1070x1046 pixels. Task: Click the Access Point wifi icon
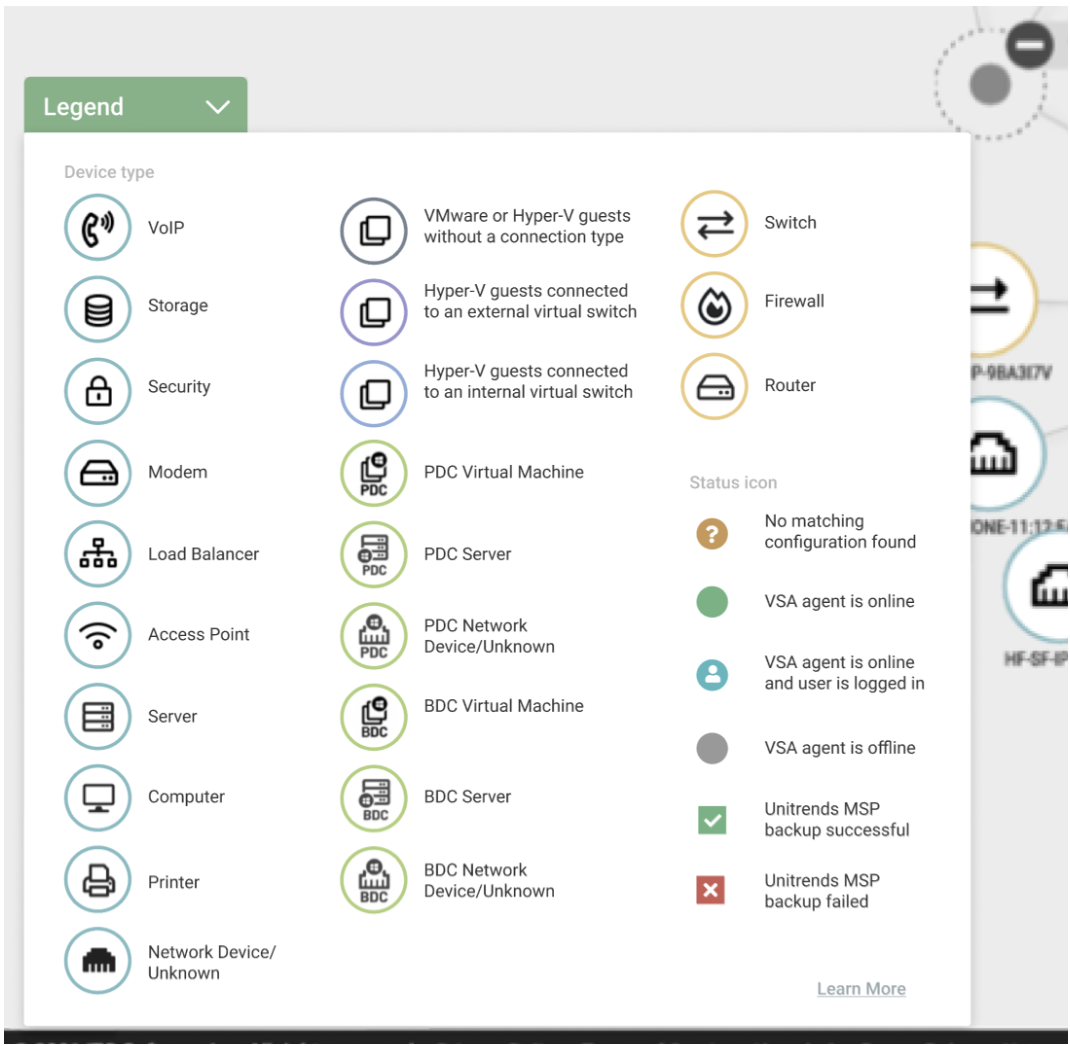(97, 634)
